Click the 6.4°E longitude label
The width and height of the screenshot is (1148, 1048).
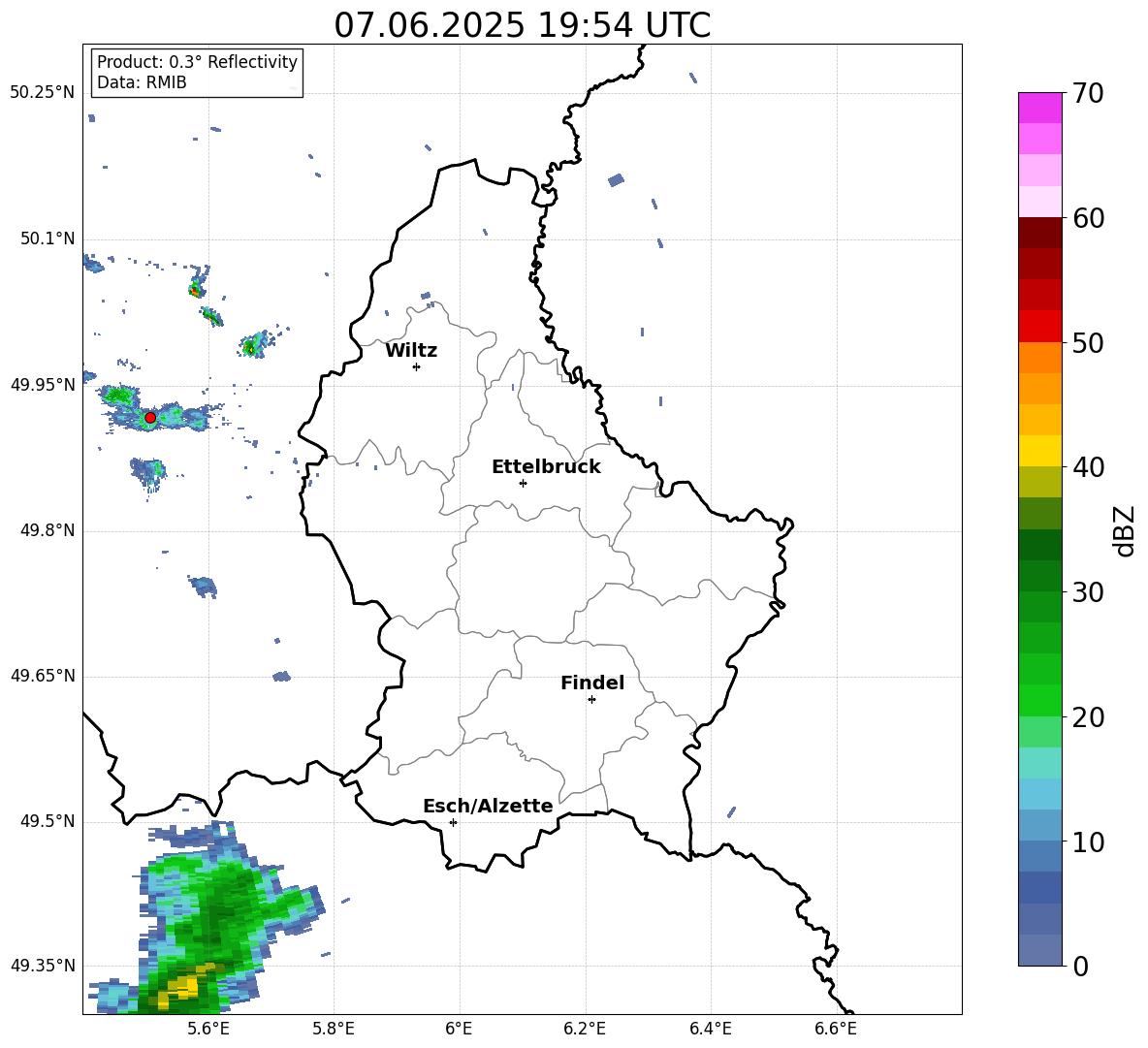pos(710,1029)
